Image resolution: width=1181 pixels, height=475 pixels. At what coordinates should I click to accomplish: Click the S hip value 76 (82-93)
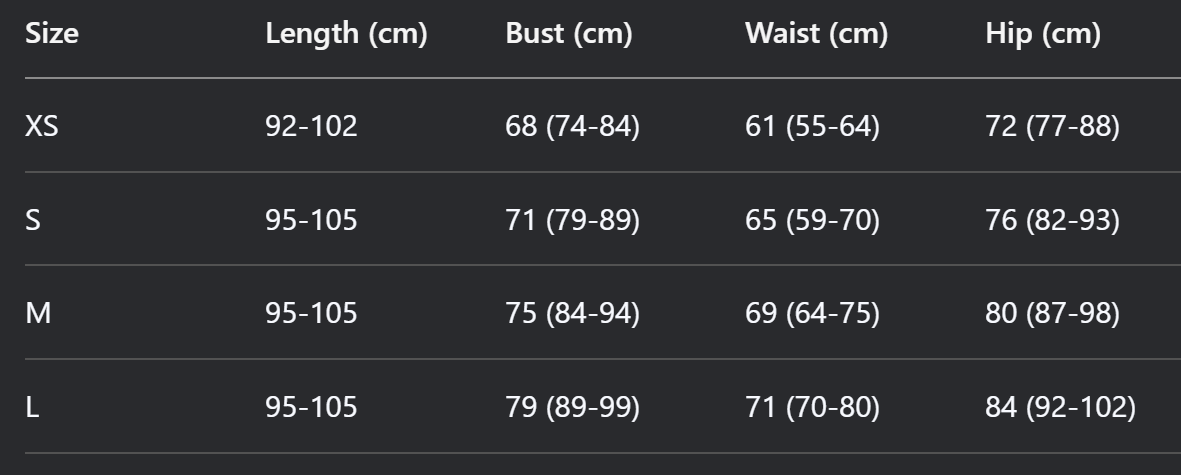point(1052,221)
